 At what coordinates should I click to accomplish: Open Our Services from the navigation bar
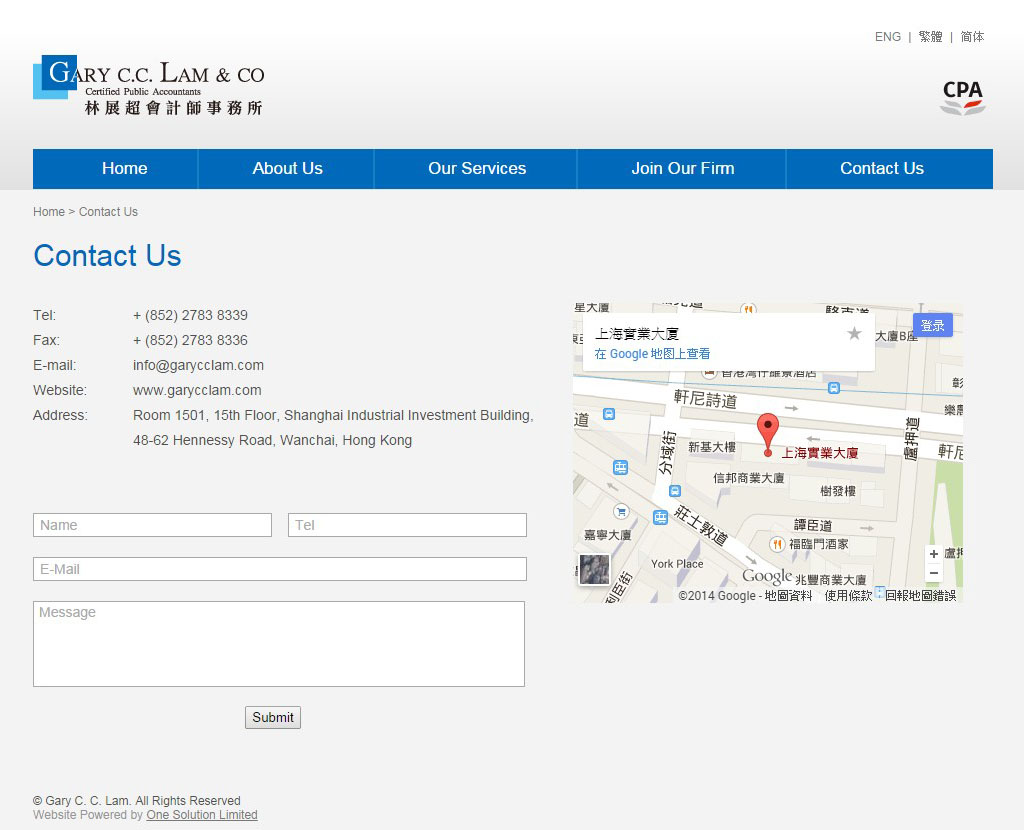click(x=477, y=169)
